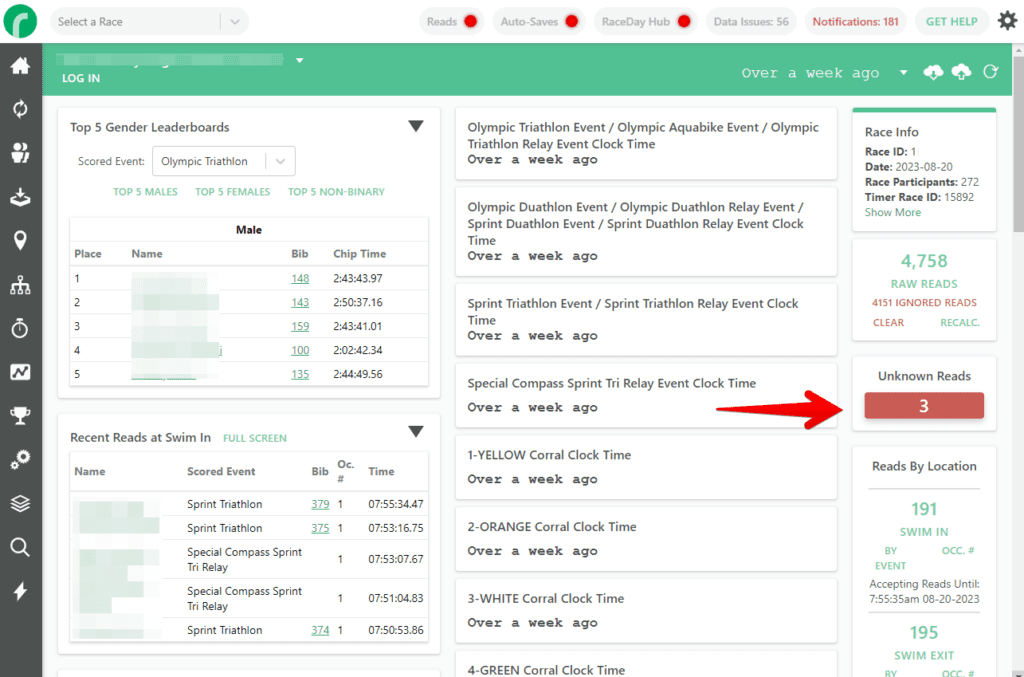This screenshot has height=677, width=1024.
Task: Click the 4,758 raw reads number
Action: coord(923,261)
